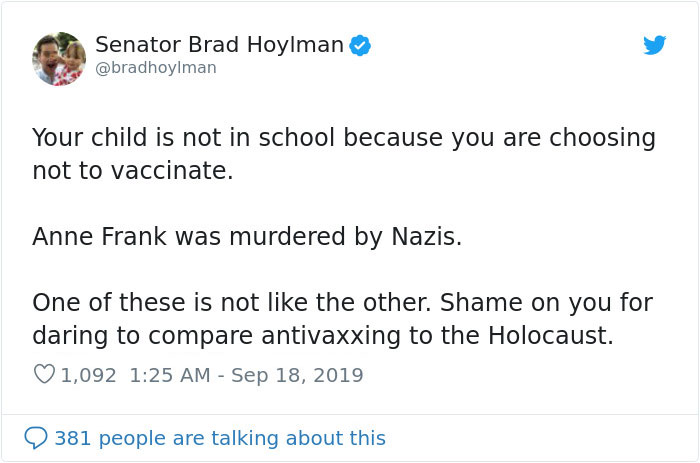
Task: Click the word "Holocaust." in the tweet
Action: 549,336
